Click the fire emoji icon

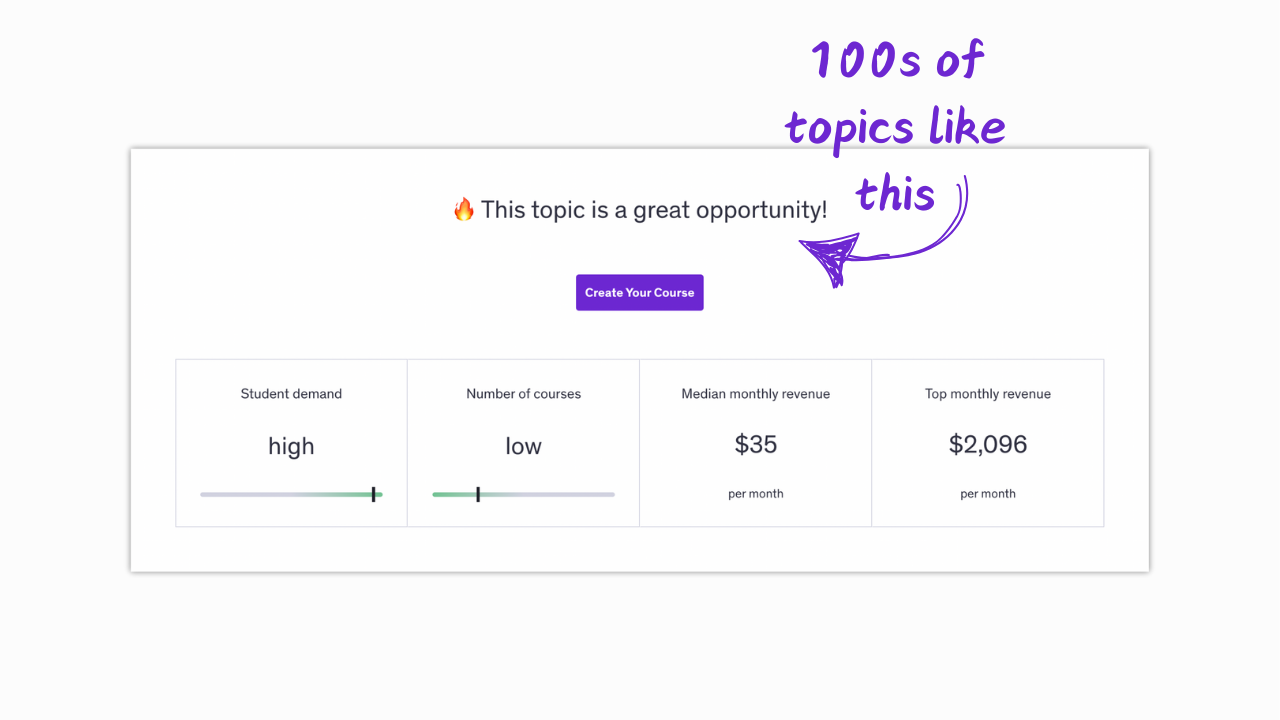point(463,210)
